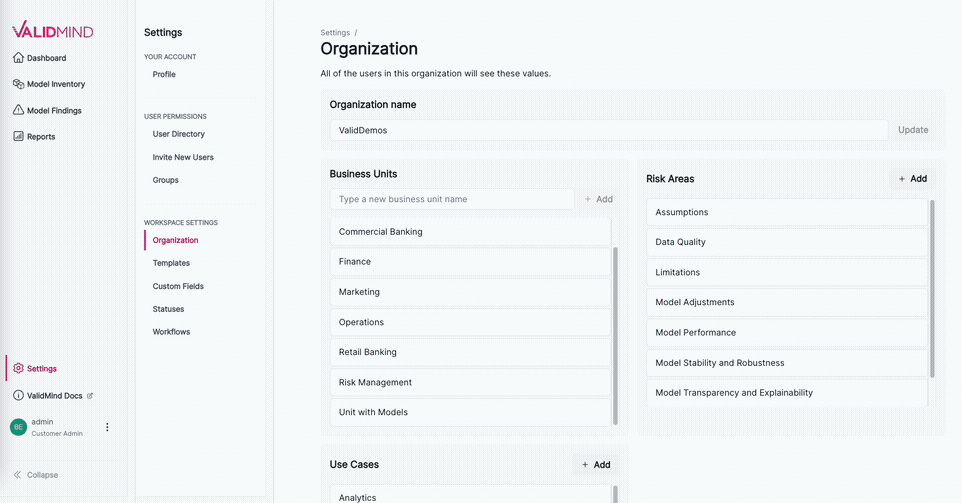Image resolution: width=962 pixels, height=503 pixels.
Task: Add a new Use Case
Action: 596,465
